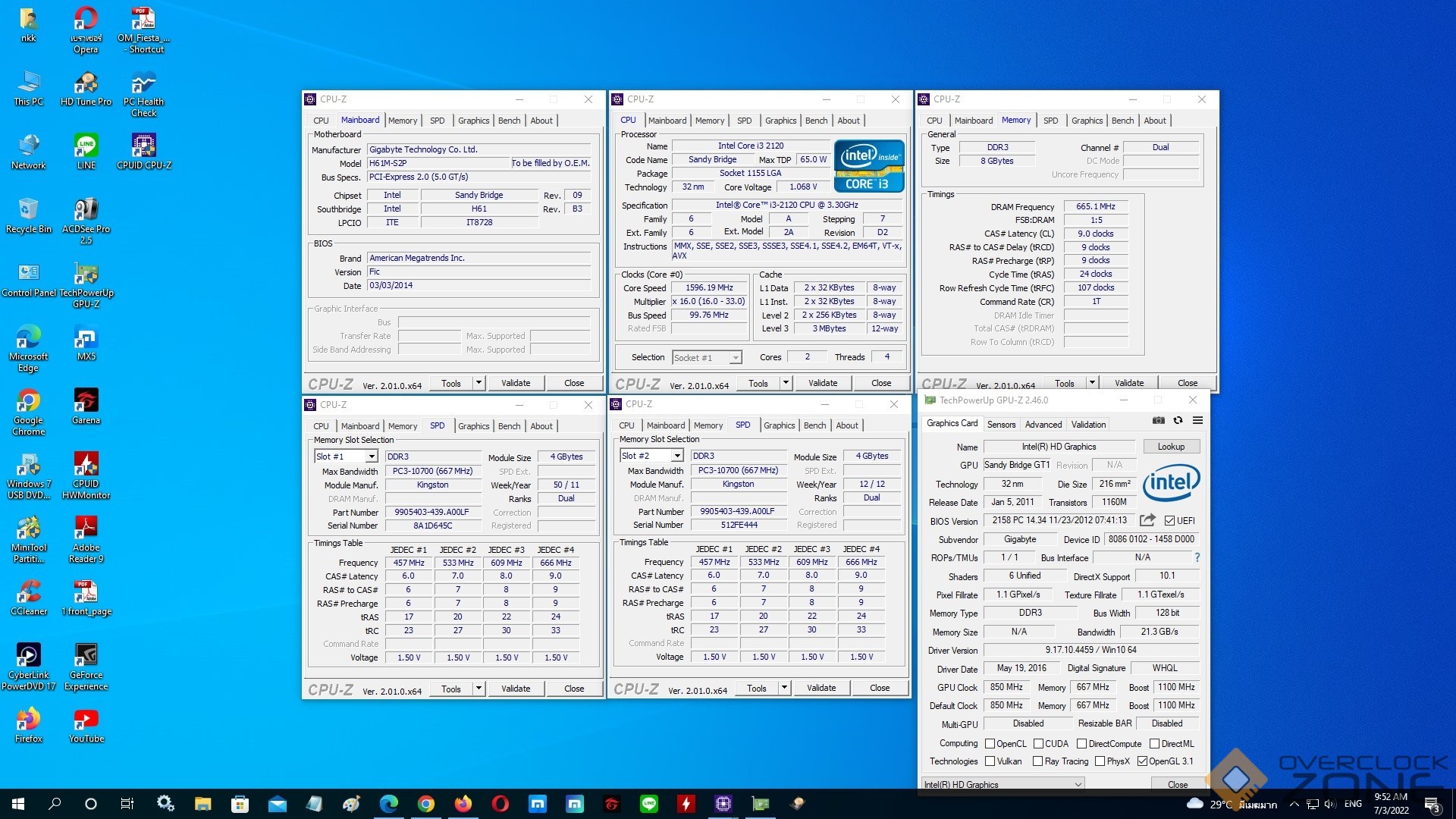Screen dimensions: 1456x819
Task: Open the GPU-Z hamburger menu icon
Action: coord(1197,420)
